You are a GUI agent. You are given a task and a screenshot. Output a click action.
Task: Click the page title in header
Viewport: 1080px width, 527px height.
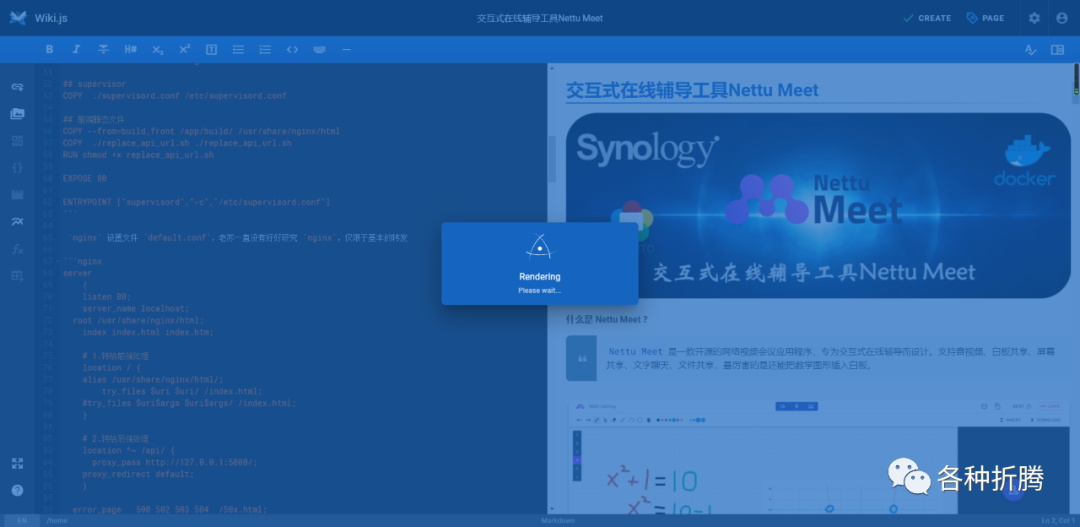point(540,18)
